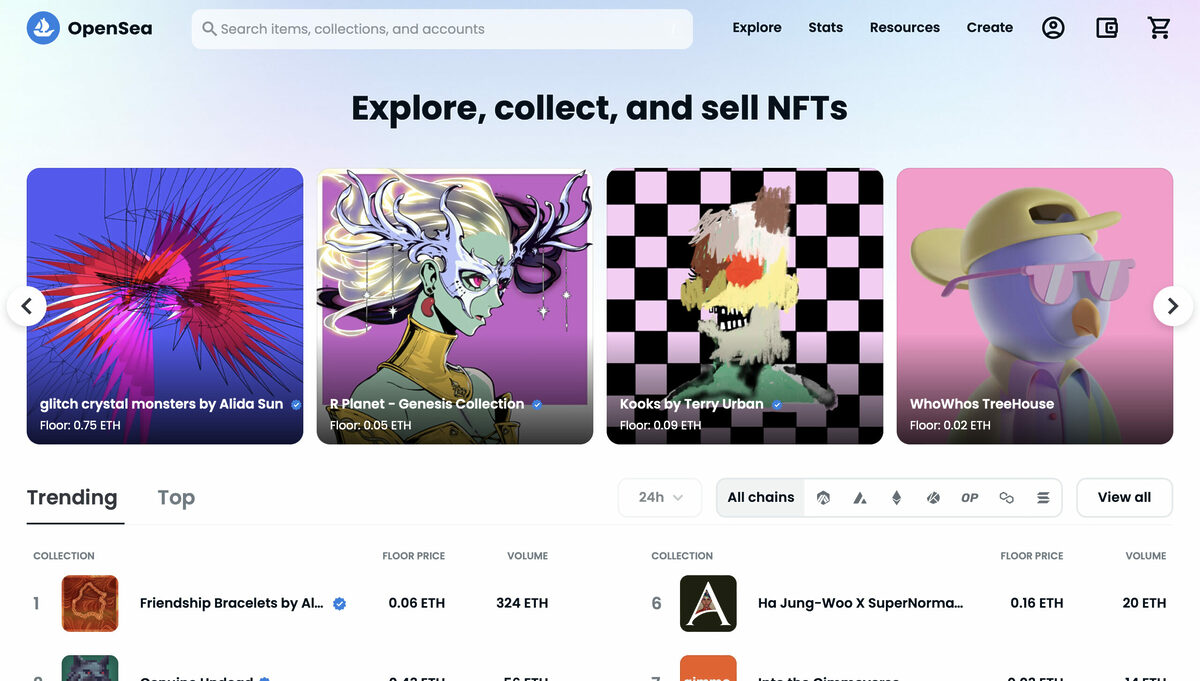This screenshot has height=681, width=1200.
Task: Open the wallet icon in the header
Action: click(x=1106, y=27)
